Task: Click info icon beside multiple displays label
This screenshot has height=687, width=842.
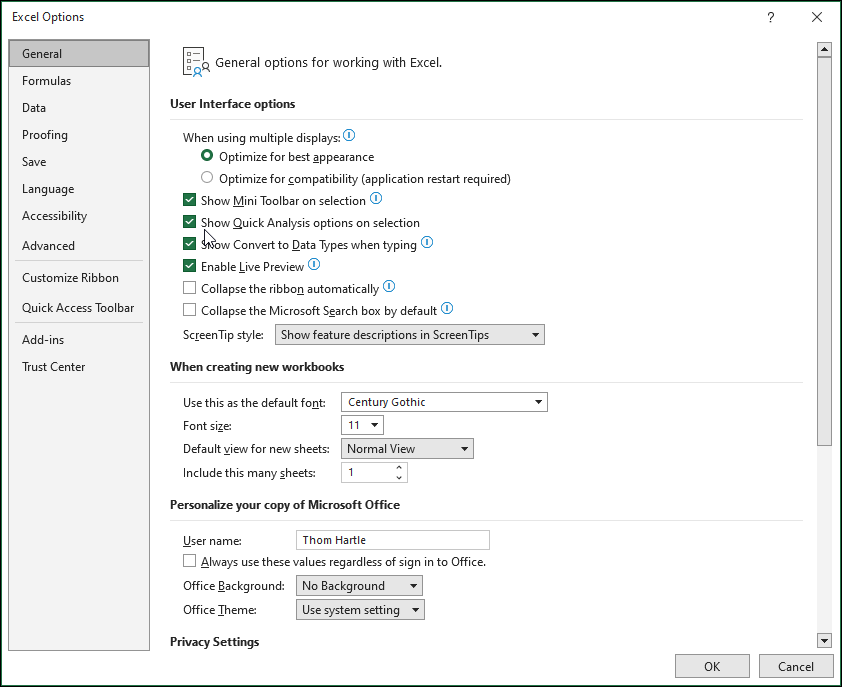Action: [x=349, y=135]
